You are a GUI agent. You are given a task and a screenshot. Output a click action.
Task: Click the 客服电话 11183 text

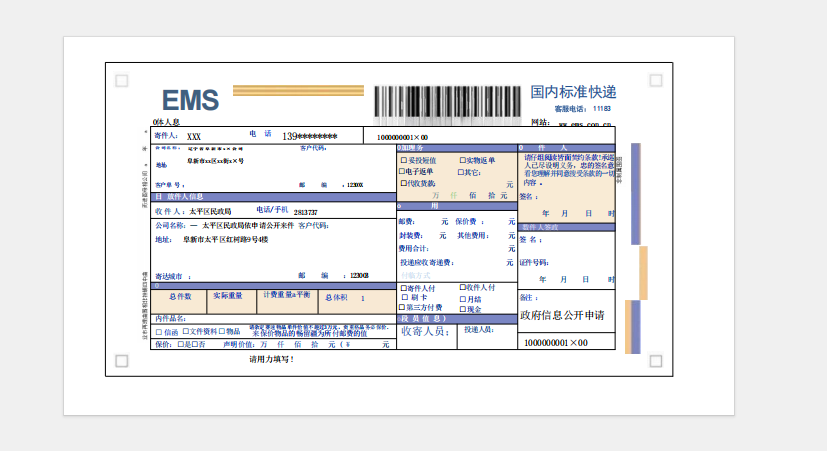[x=582, y=109]
